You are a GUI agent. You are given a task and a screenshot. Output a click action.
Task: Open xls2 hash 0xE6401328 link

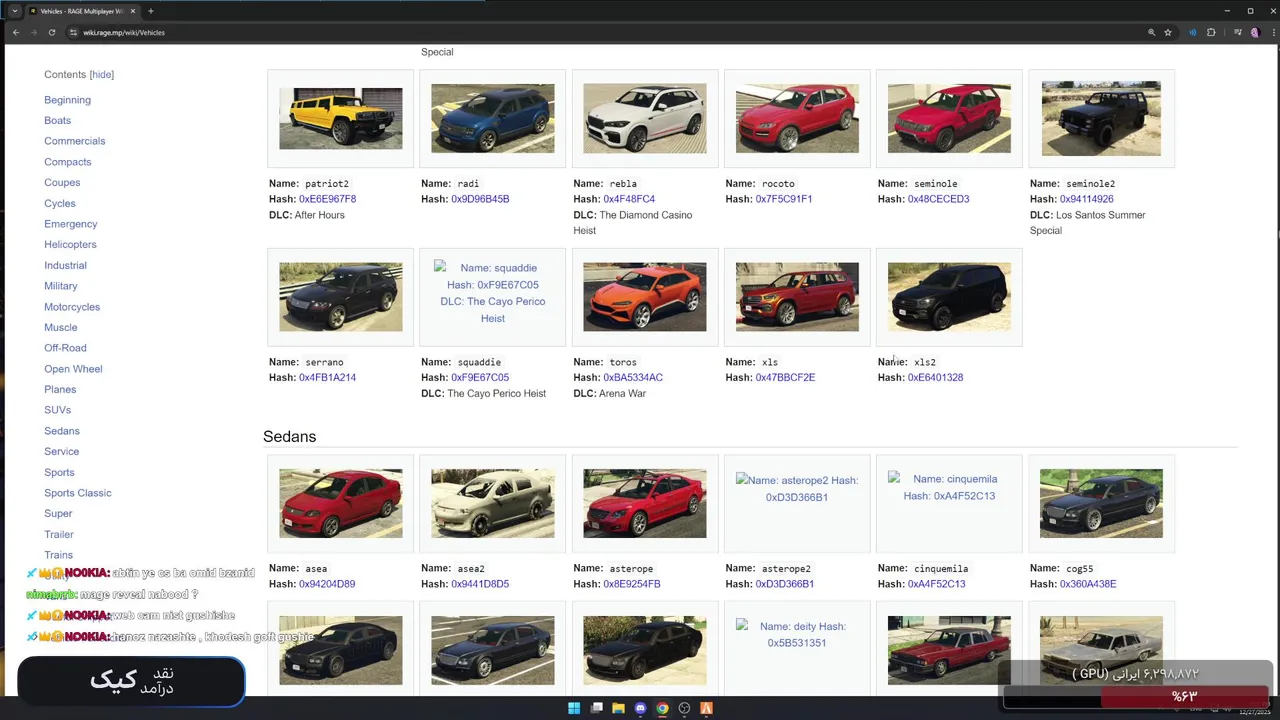[935, 378]
